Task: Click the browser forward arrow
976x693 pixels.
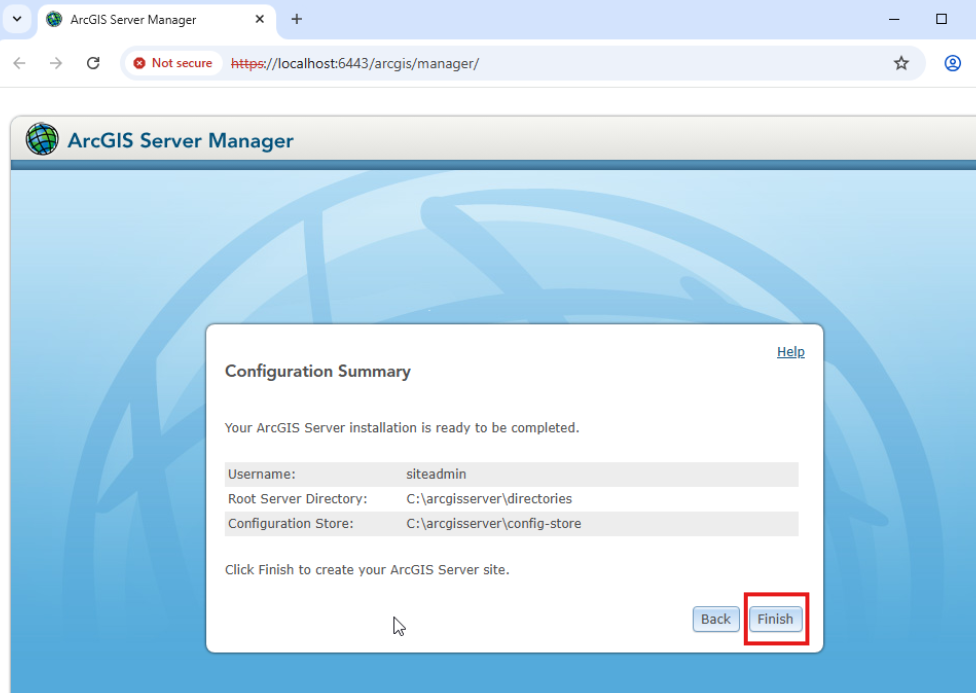Action: coord(56,63)
